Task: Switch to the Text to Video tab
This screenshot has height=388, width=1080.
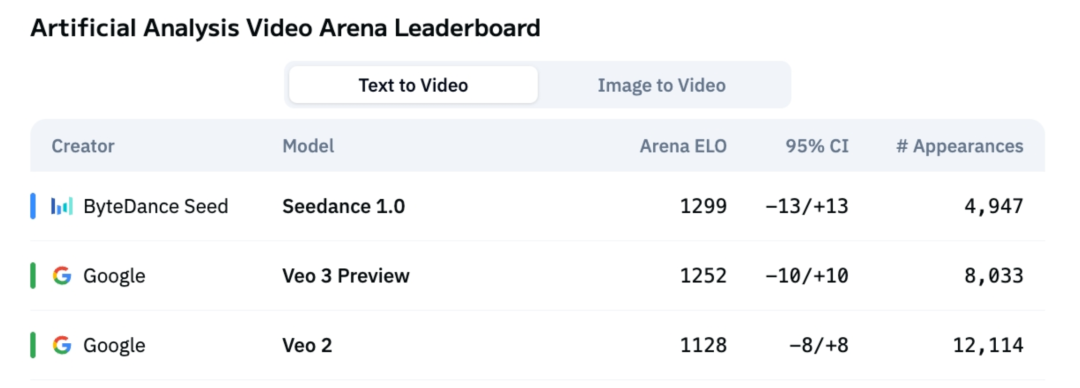Action: (x=413, y=85)
